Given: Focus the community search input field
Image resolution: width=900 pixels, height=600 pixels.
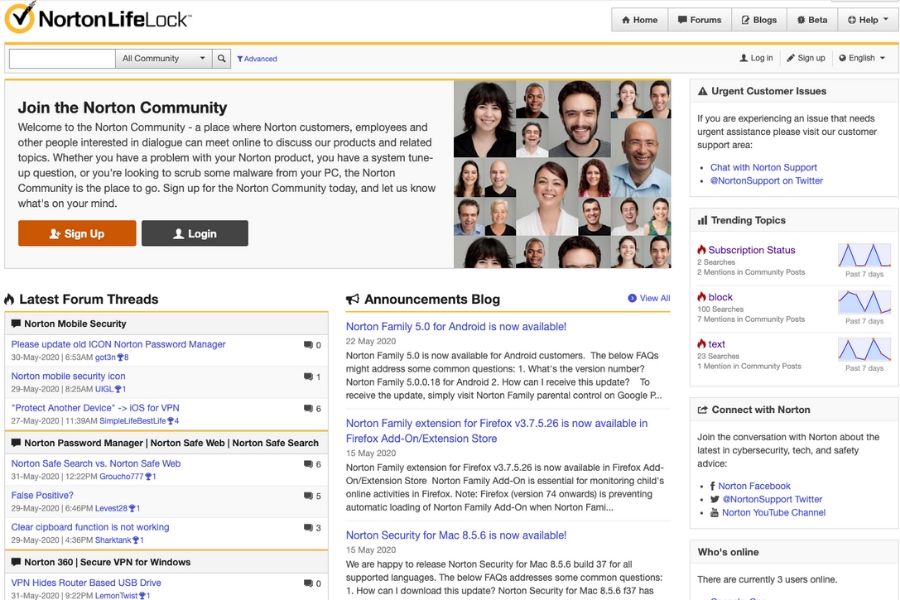Looking at the screenshot, I should pos(62,59).
